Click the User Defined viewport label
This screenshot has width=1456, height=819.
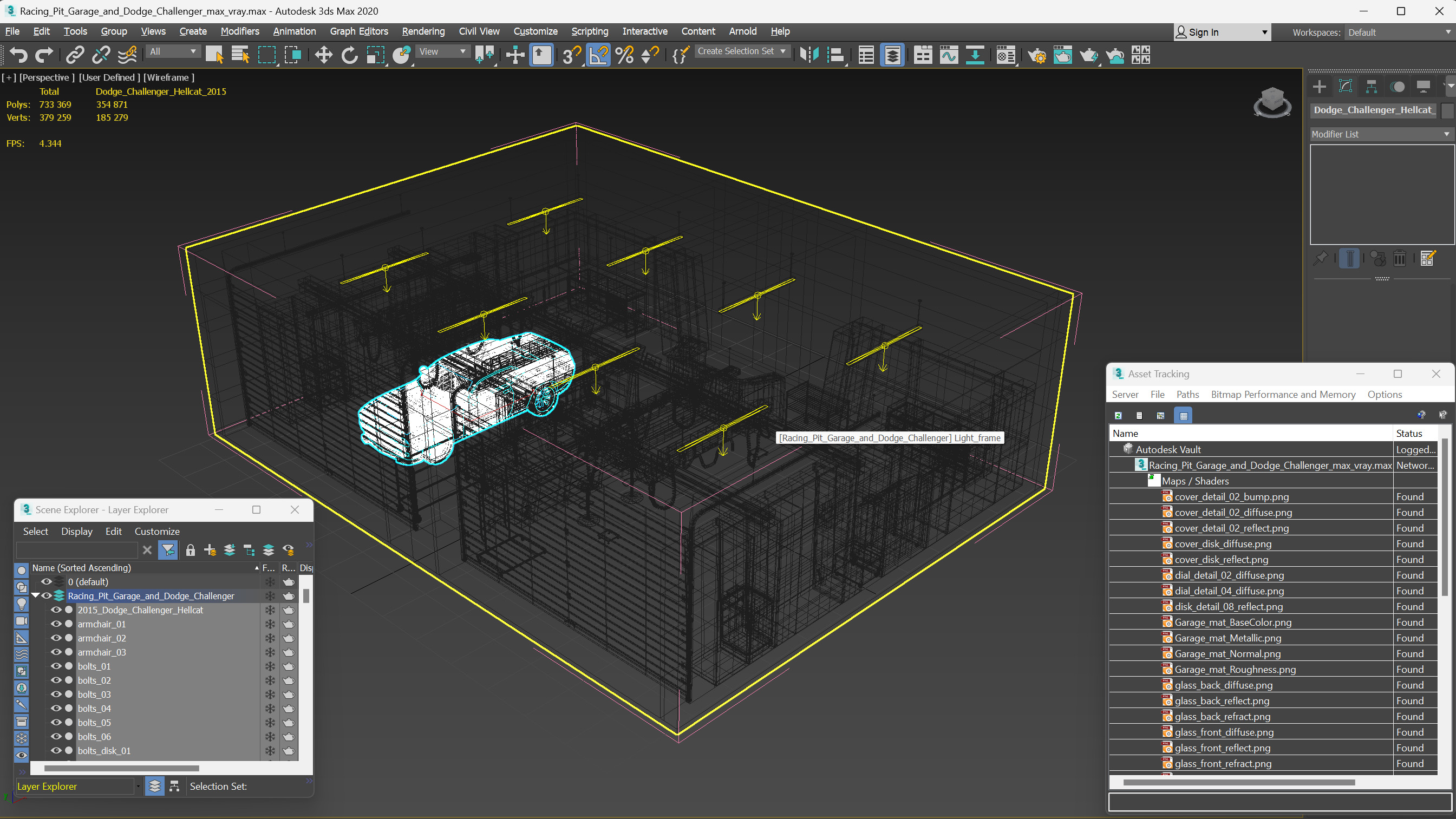[109, 77]
